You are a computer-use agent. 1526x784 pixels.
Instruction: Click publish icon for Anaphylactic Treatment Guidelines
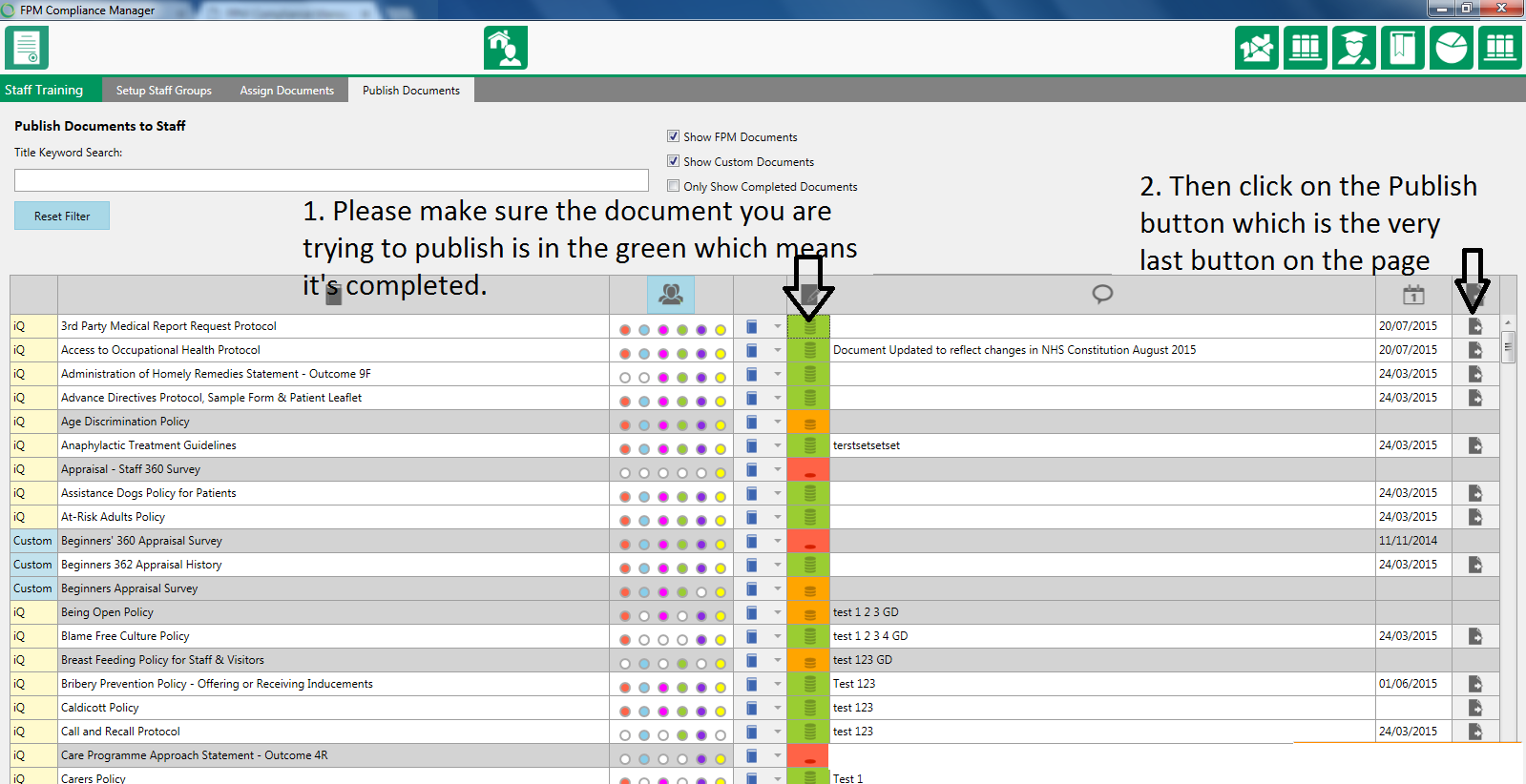(x=1474, y=445)
